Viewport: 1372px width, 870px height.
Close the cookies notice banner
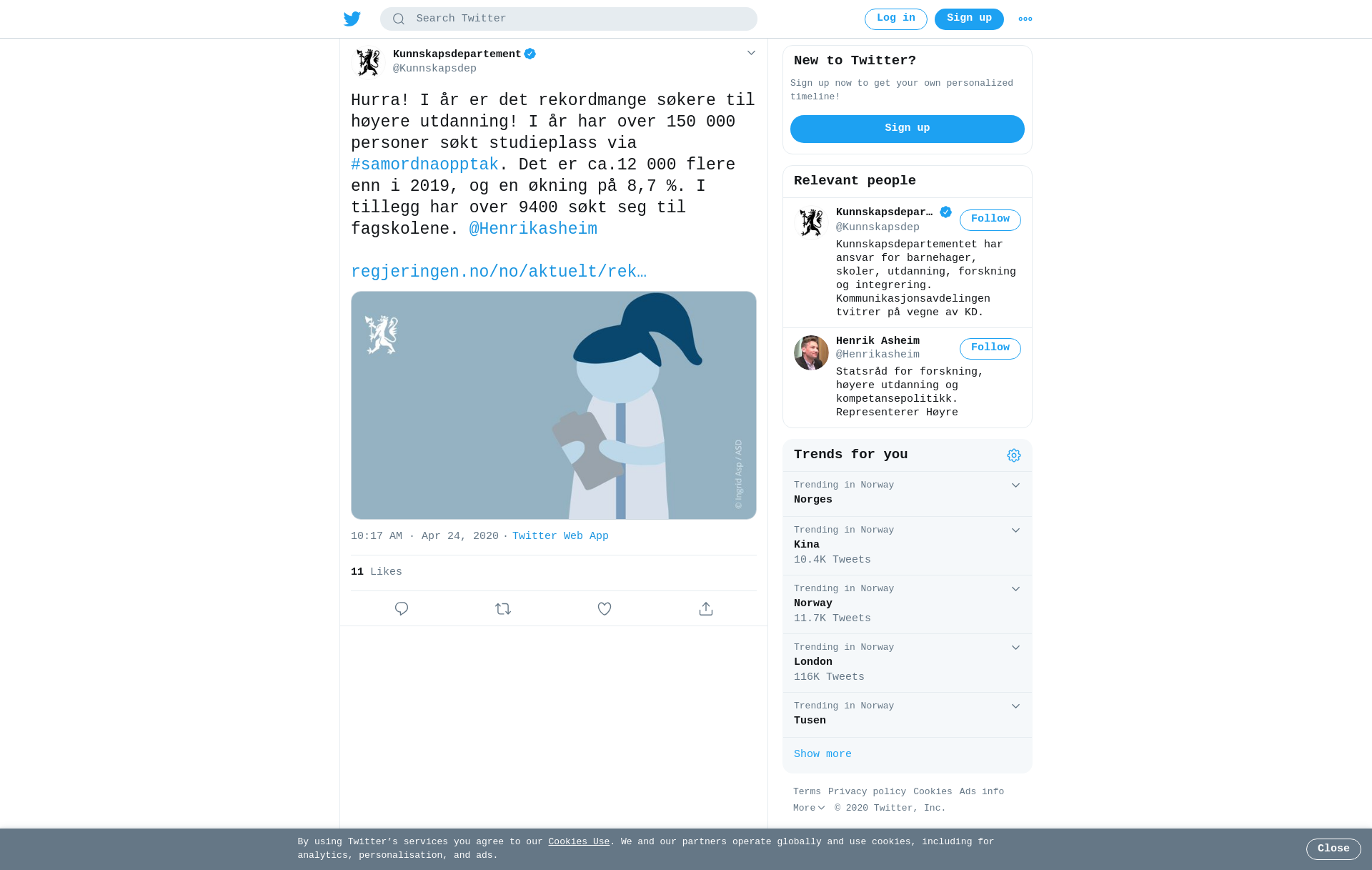[x=1333, y=849]
